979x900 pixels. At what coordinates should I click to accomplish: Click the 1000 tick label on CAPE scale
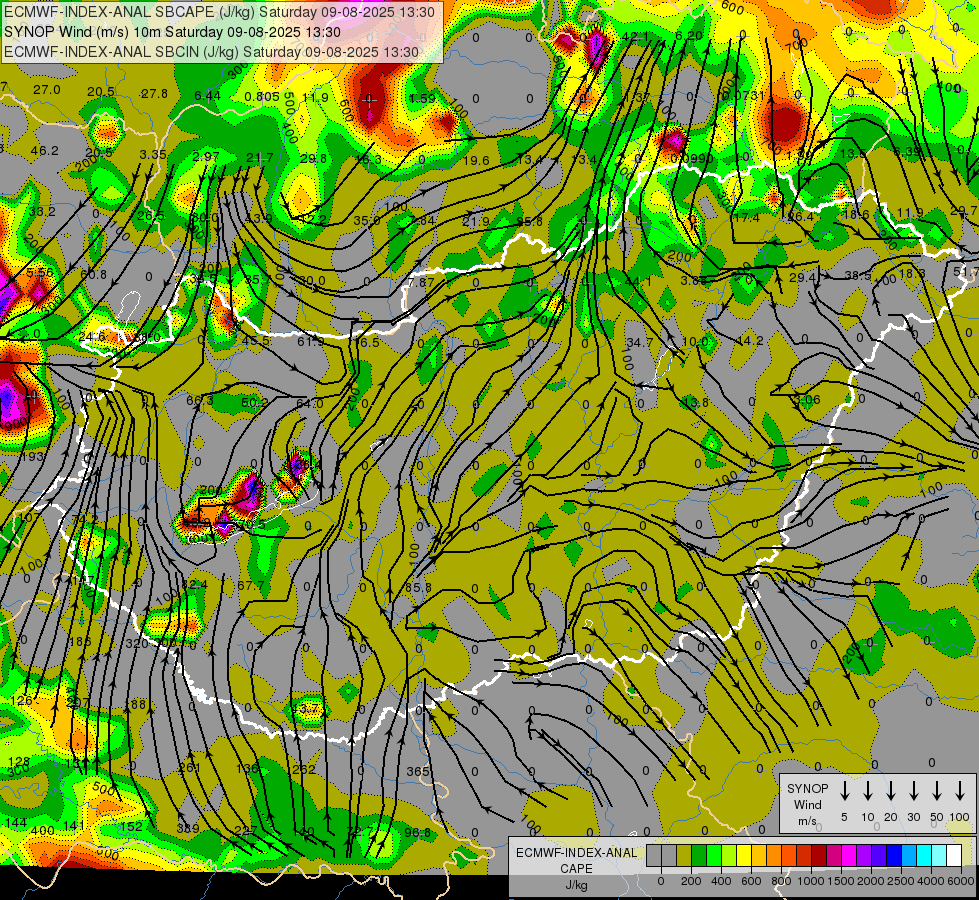pyautogui.click(x=810, y=881)
